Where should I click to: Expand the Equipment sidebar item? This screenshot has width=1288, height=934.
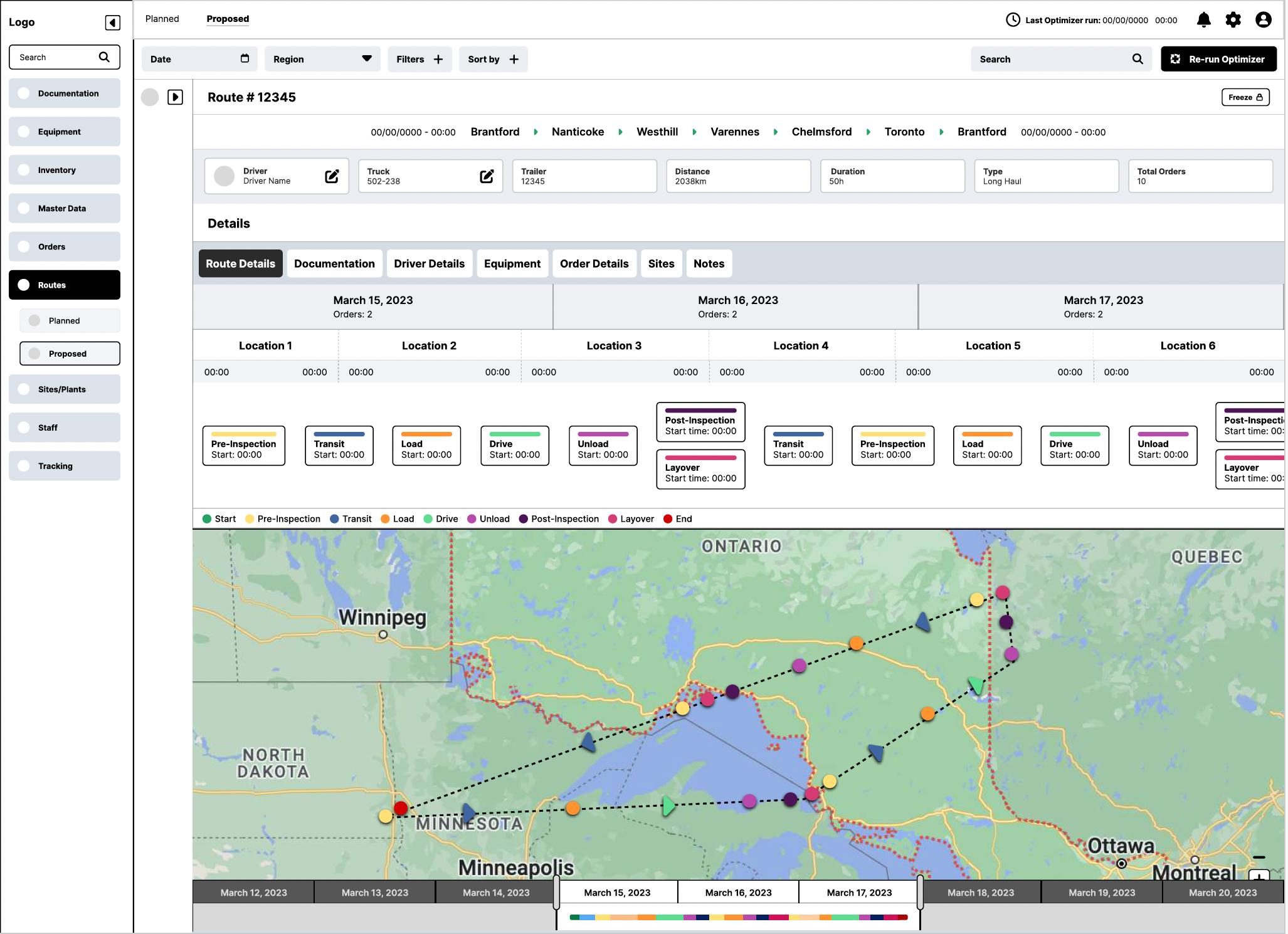click(65, 132)
